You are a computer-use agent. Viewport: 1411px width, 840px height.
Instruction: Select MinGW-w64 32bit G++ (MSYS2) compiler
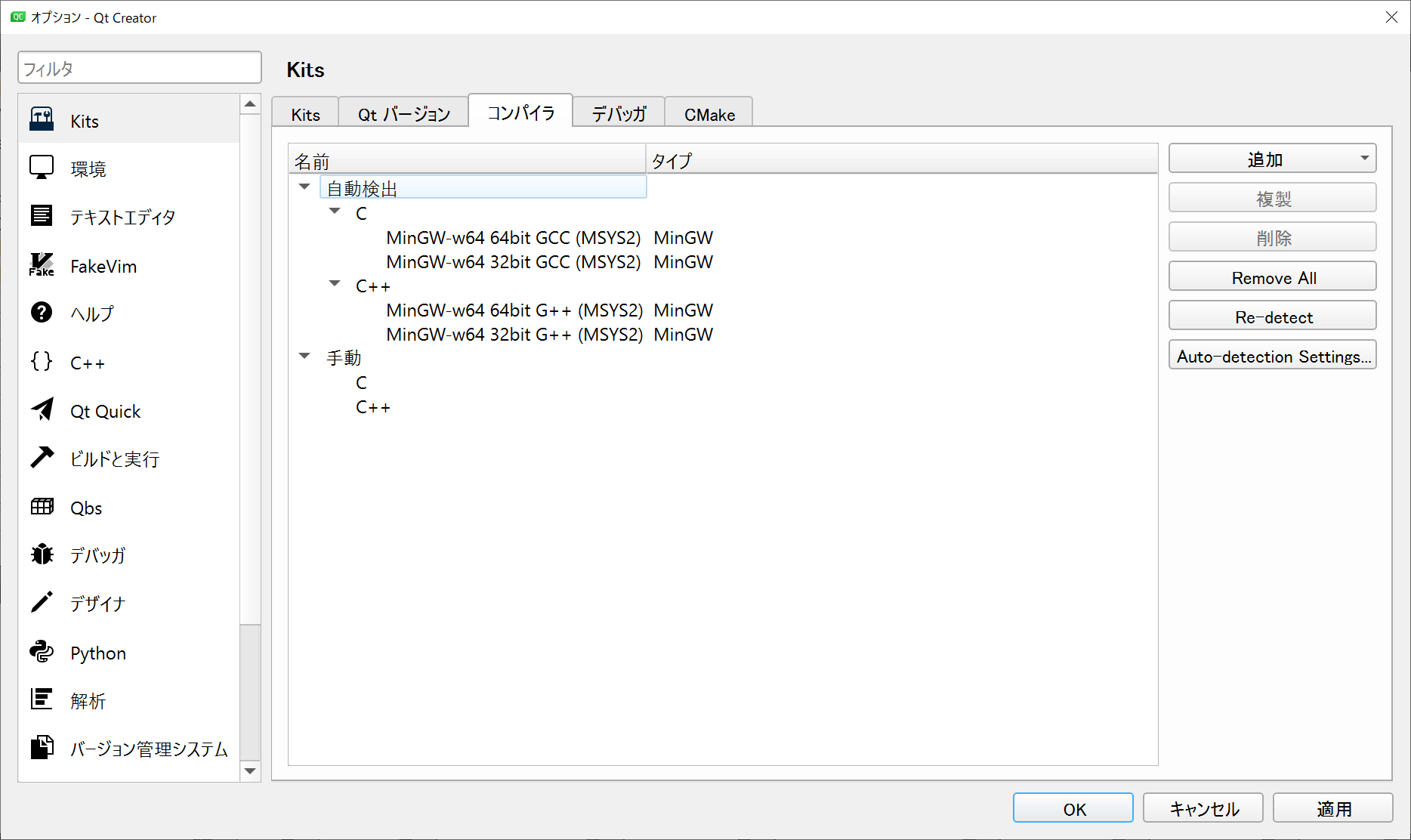(x=514, y=334)
